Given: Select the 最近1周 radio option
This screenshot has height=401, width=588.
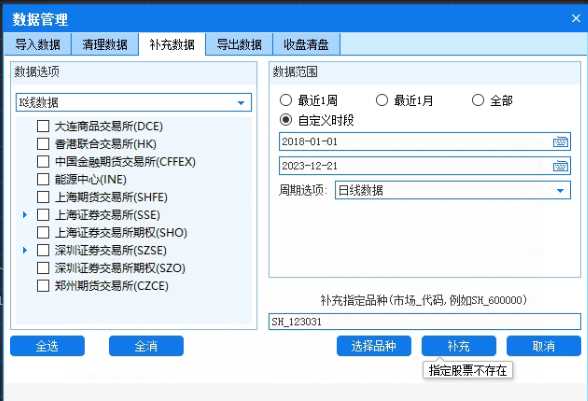Looking at the screenshot, I should point(286,100).
